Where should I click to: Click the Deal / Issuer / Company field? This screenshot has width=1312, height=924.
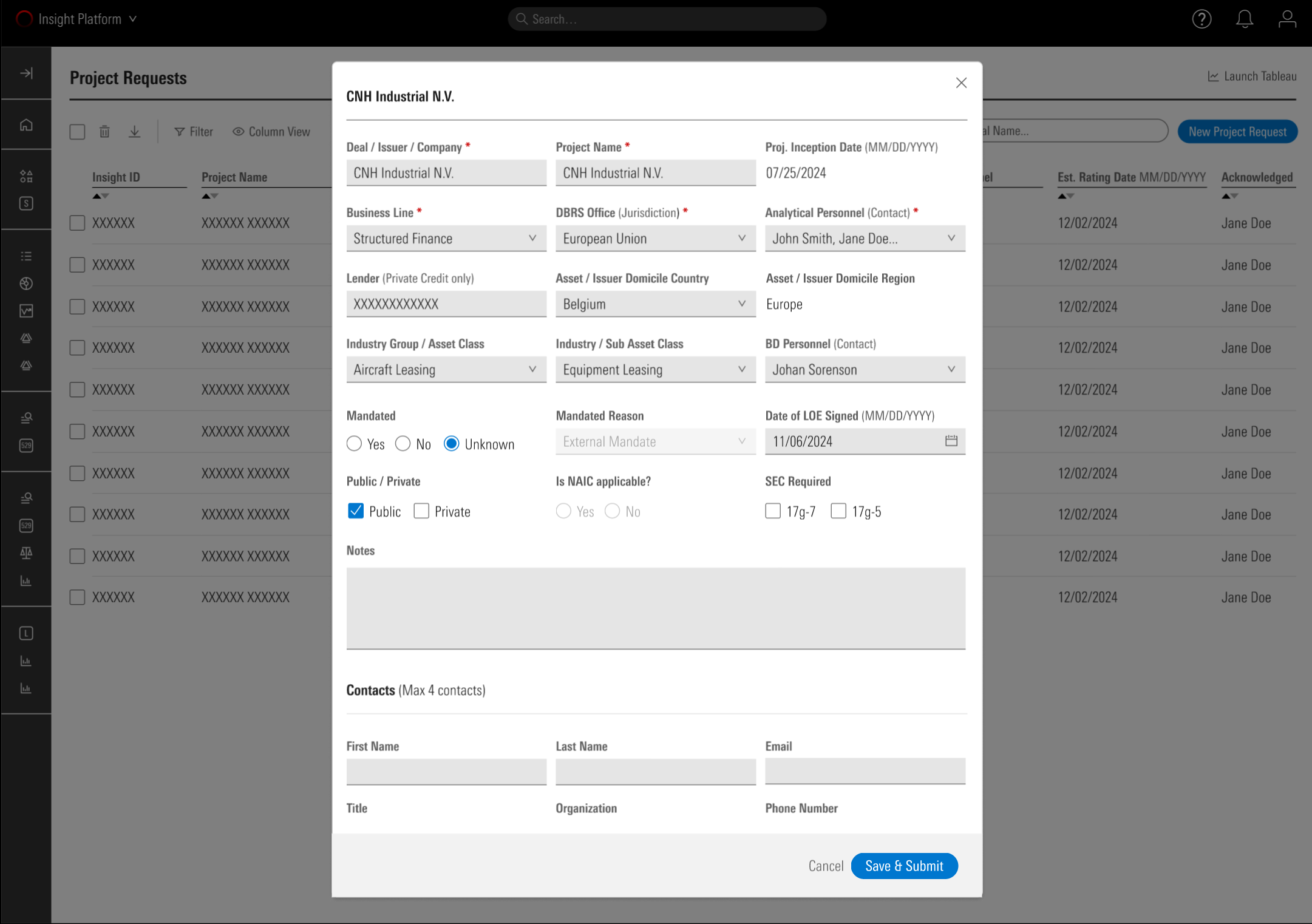click(x=446, y=173)
